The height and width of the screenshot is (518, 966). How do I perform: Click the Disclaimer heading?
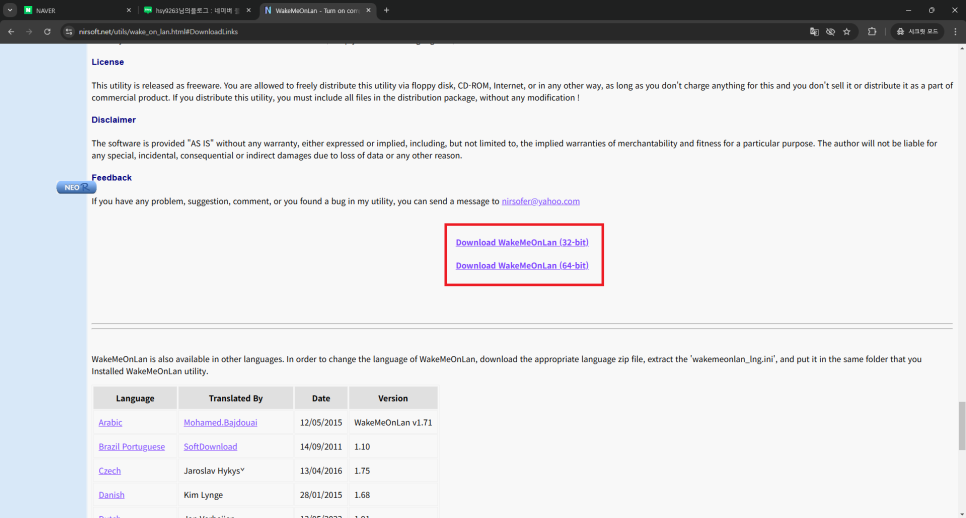coord(113,120)
